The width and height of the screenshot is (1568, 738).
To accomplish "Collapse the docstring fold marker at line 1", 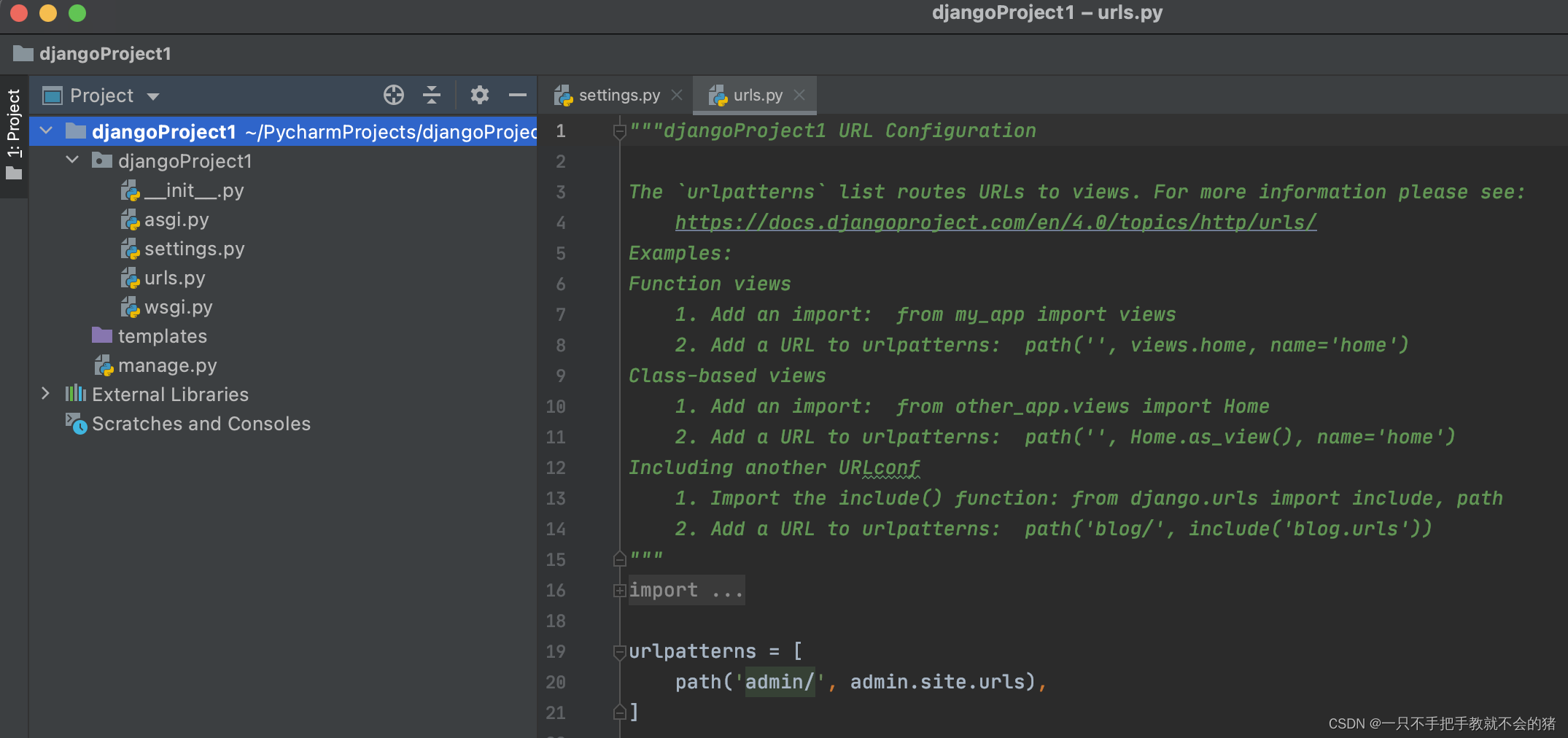I will point(620,131).
